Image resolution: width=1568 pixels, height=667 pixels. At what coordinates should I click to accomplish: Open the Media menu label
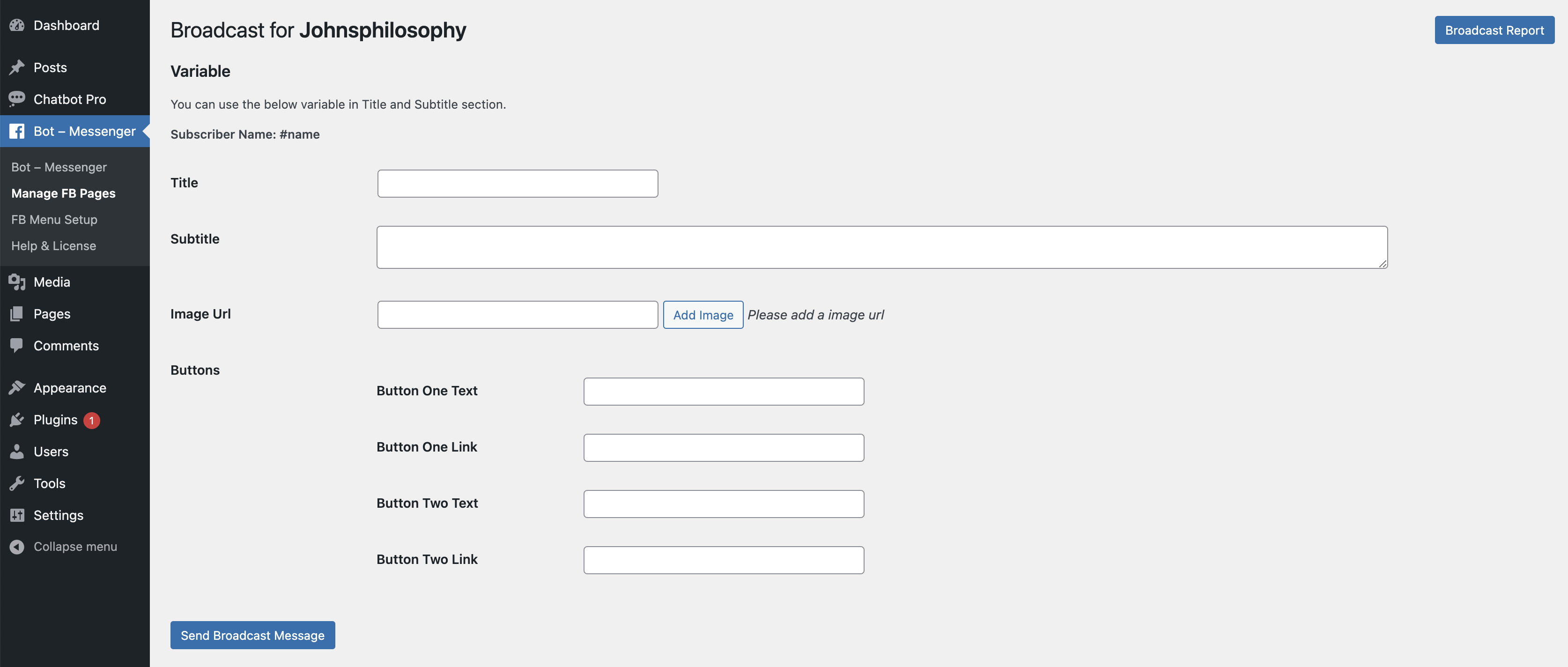(x=52, y=282)
